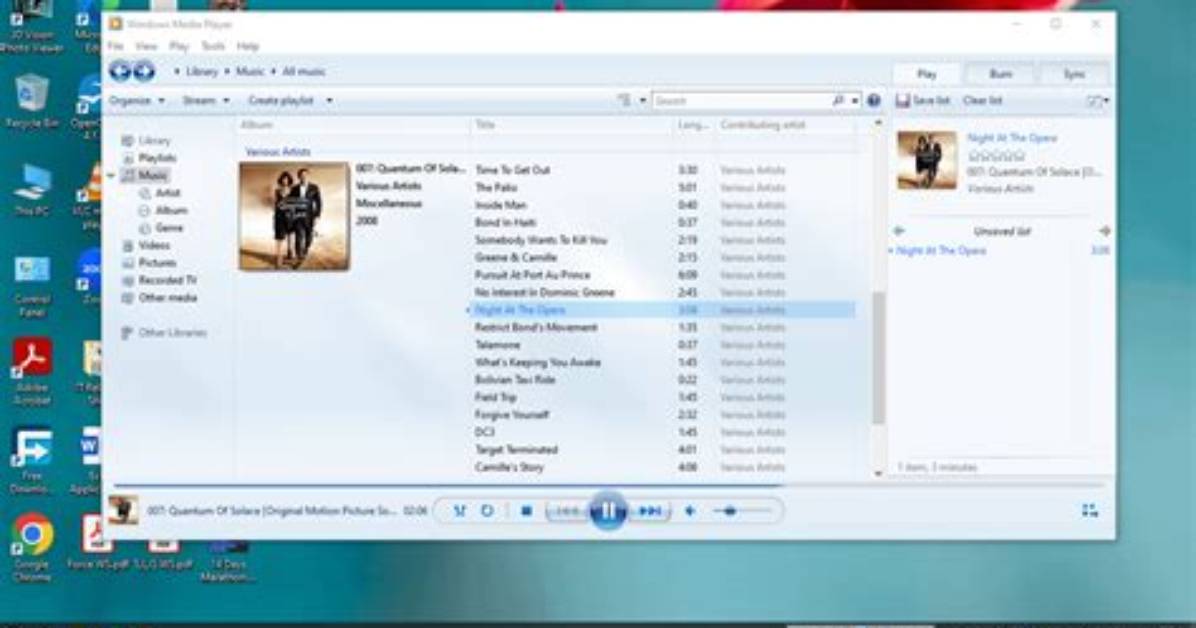Skip to the previous track
The width and height of the screenshot is (1196, 628).
[x=567, y=510]
